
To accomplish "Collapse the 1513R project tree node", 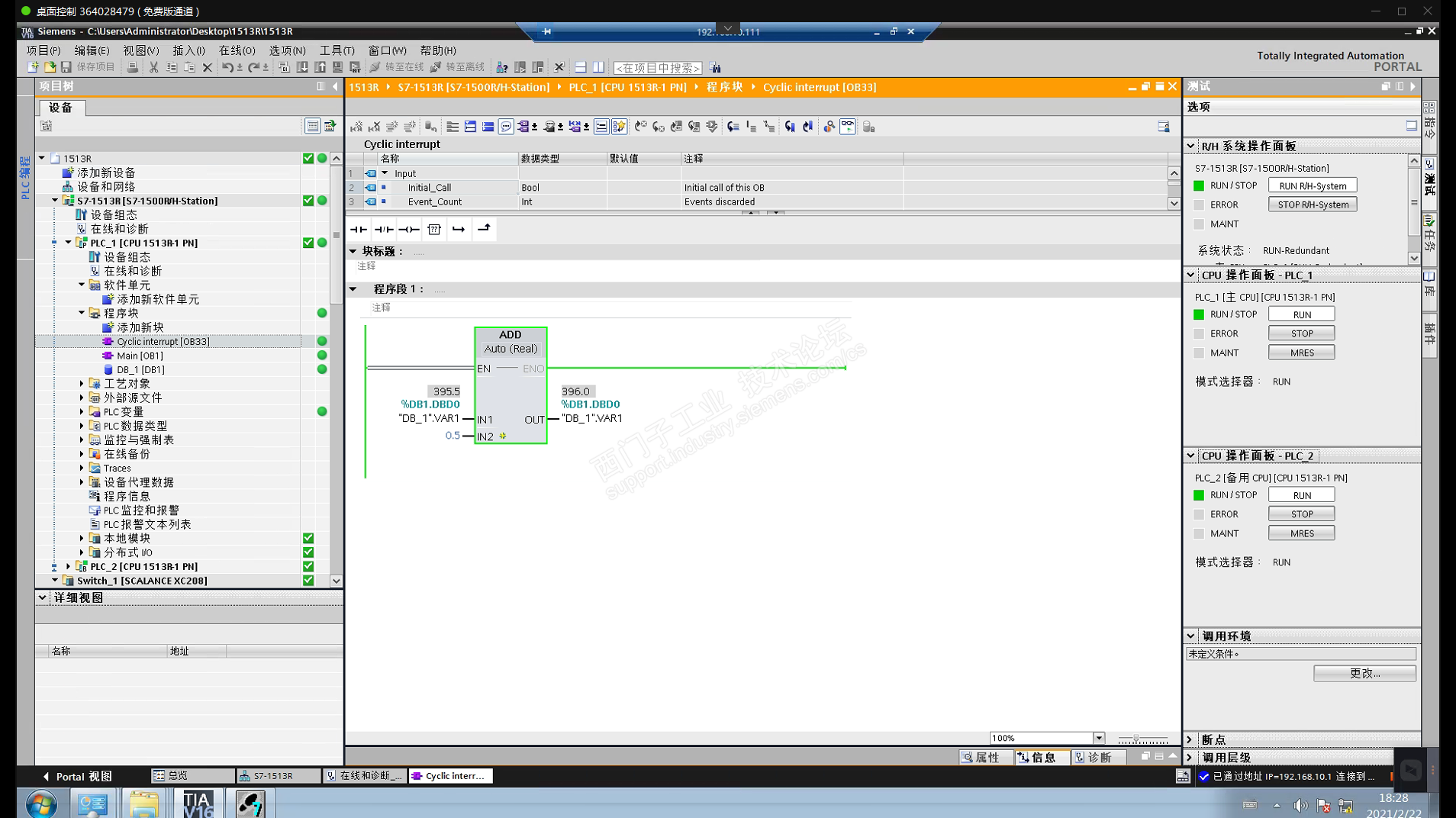I will click(x=42, y=159).
